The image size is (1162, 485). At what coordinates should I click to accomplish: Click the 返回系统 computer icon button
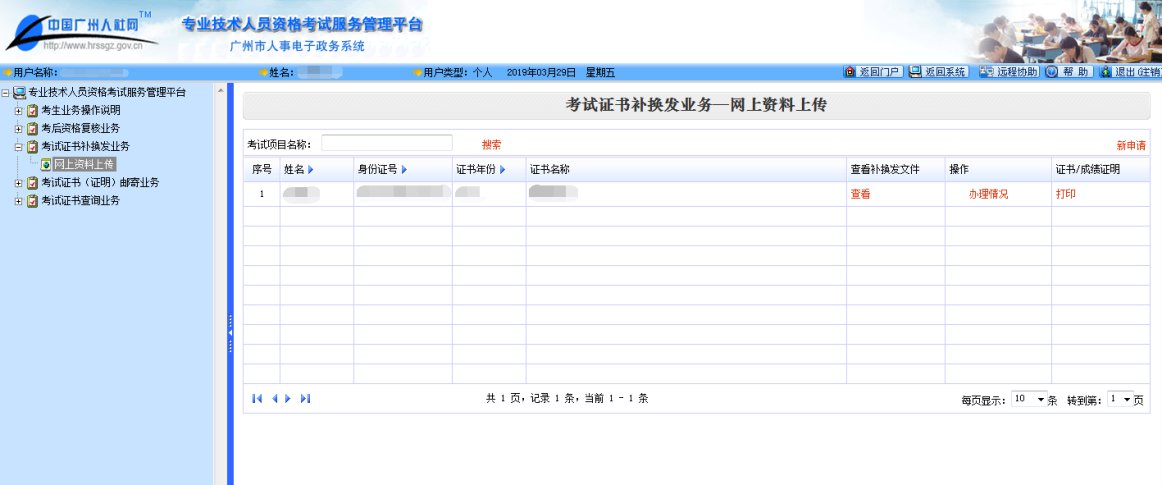coord(938,72)
